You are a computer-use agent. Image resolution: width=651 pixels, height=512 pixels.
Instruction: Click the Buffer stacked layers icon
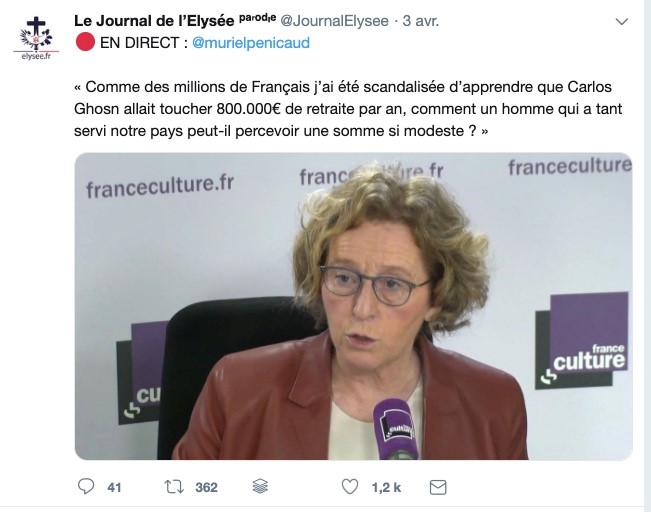point(260,486)
